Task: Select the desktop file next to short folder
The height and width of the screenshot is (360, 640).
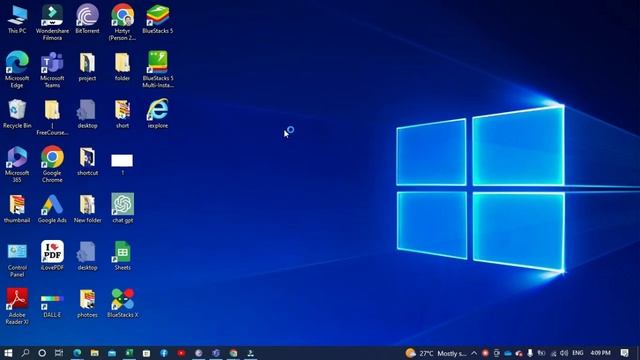Action: click(x=87, y=114)
